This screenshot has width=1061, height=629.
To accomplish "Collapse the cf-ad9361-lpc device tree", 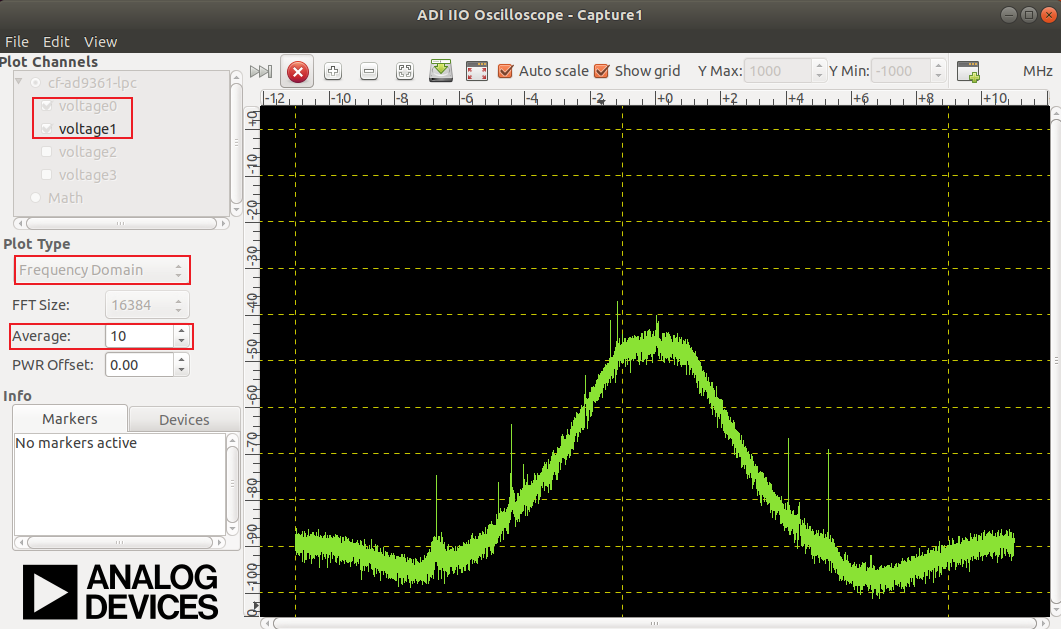I will pyautogui.click(x=18, y=82).
